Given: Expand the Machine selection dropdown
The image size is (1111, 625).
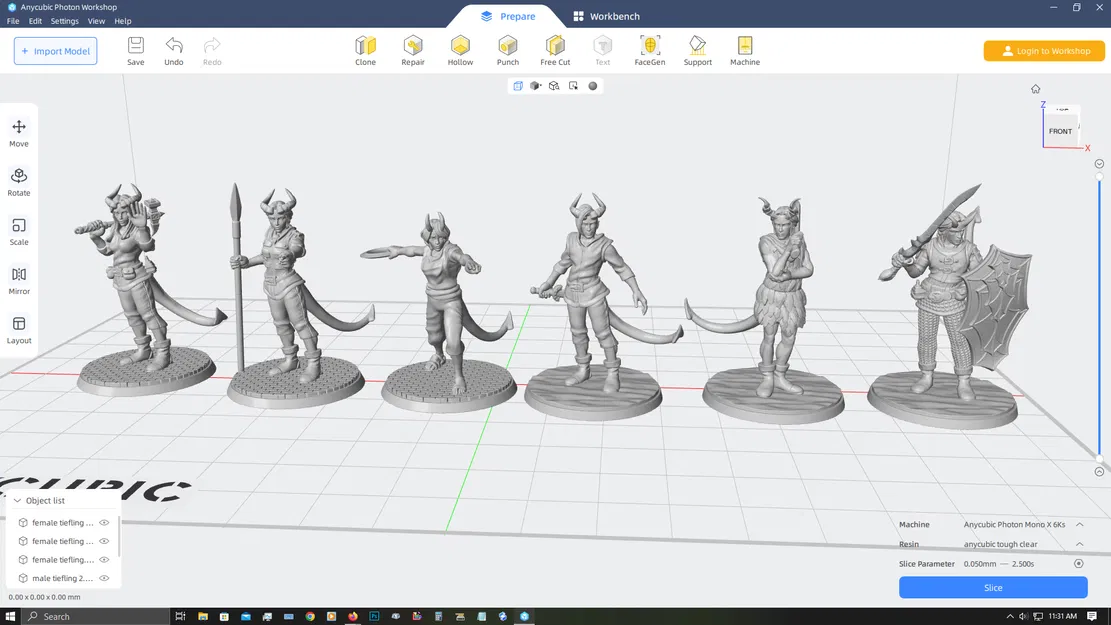Looking at the screenshot, I should (x=1079, y=524).
